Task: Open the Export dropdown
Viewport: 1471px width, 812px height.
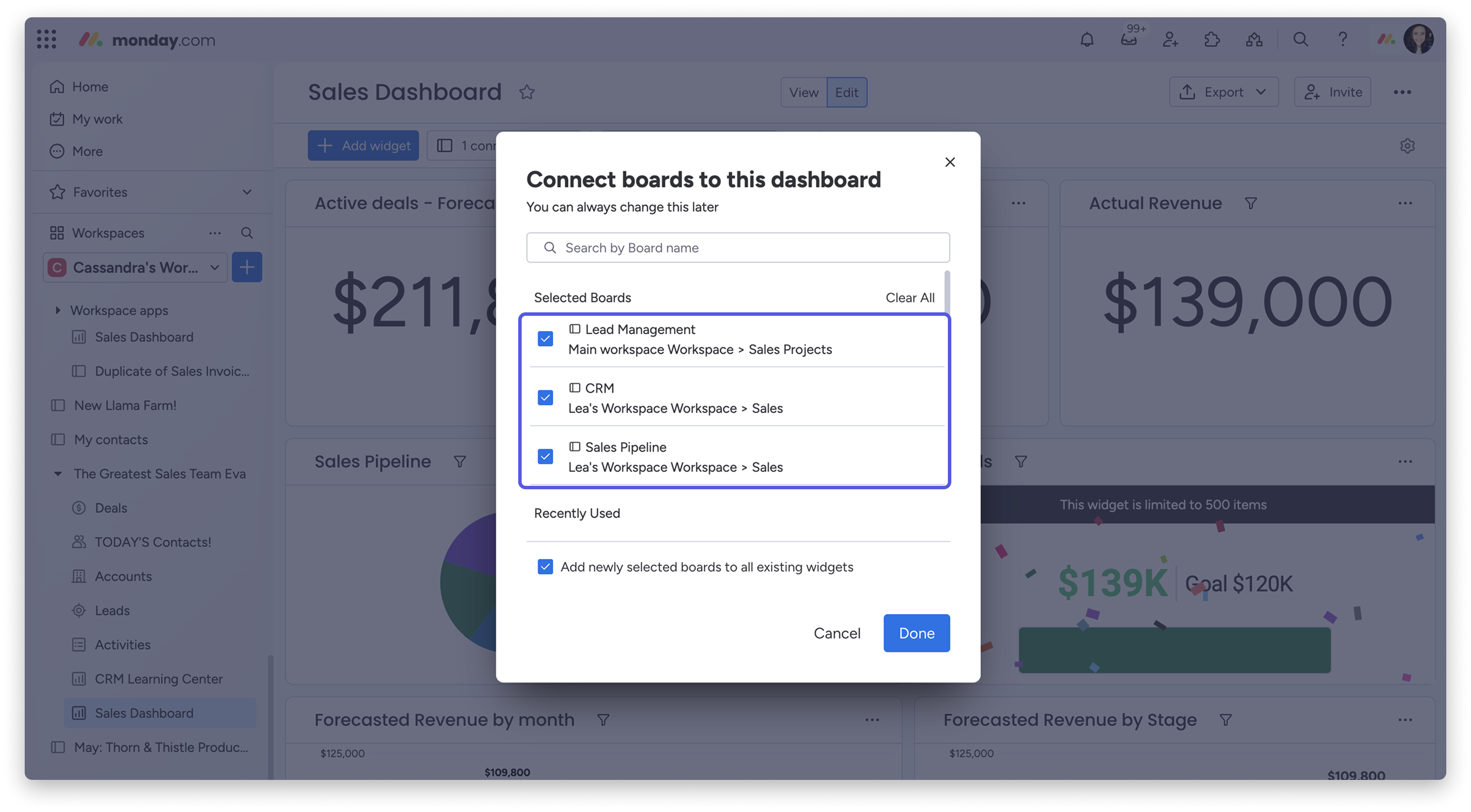Action: coord(1223,92)
